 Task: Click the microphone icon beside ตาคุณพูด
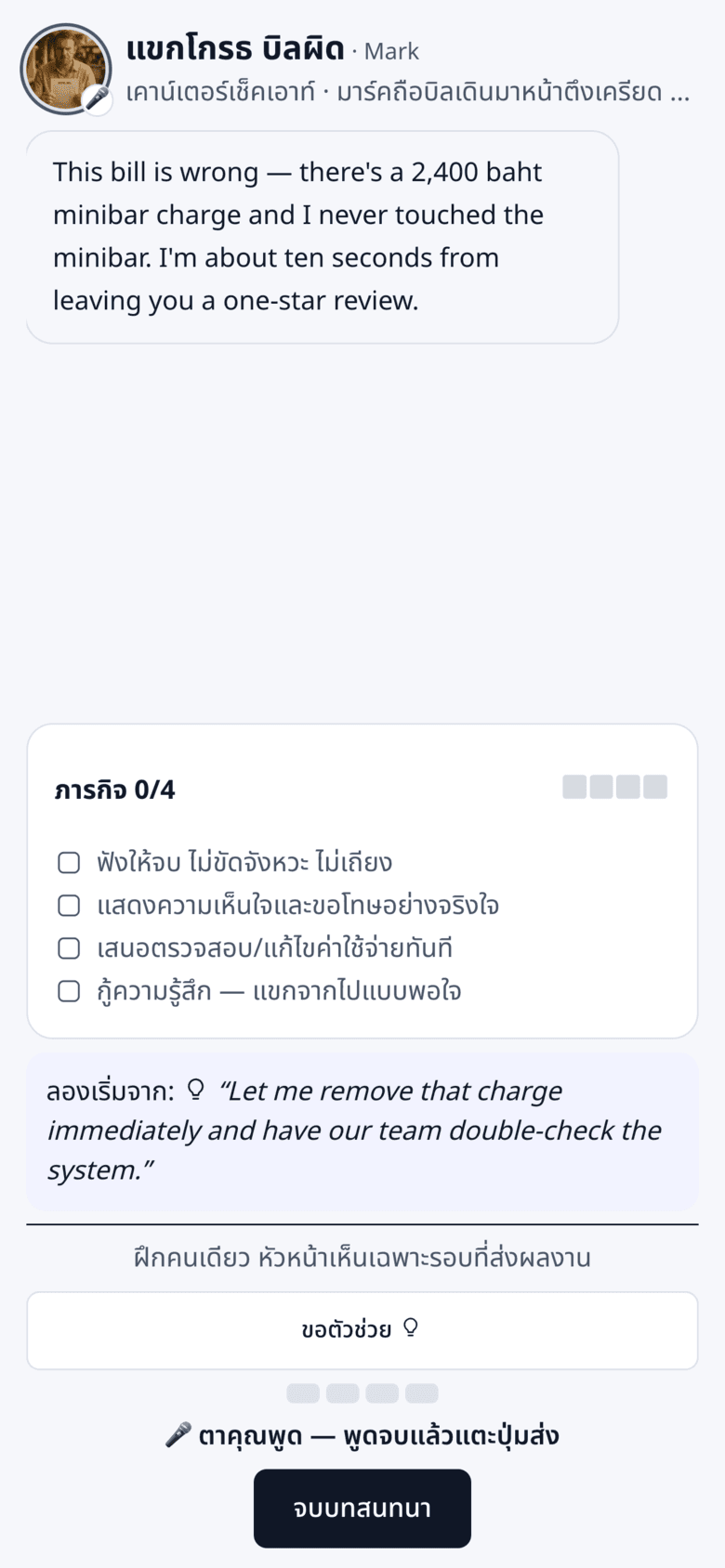pyautogui.click(x=178, y=1435)
